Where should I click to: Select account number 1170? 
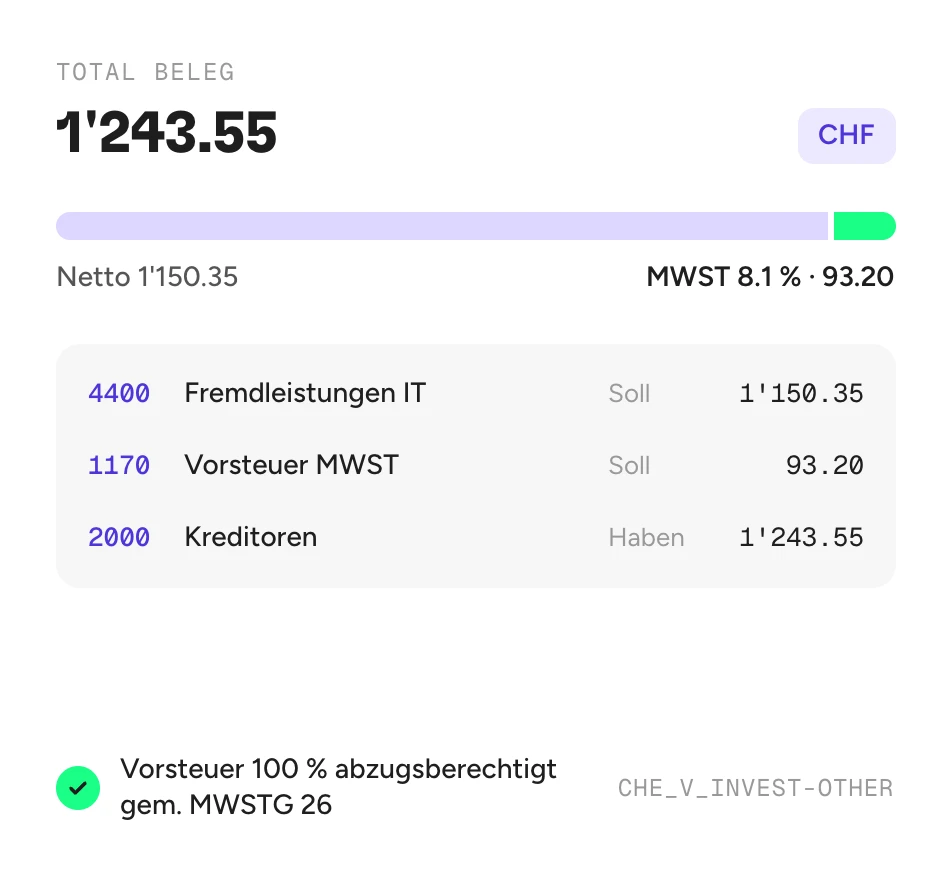point(119,465)
